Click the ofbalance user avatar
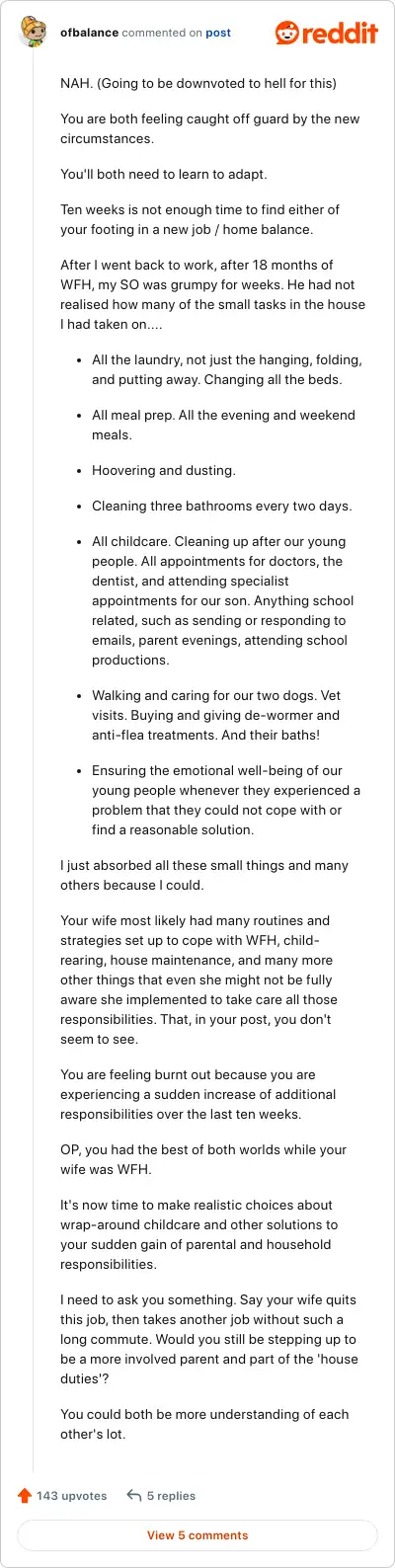This screenshot has height=1568, width=395. point(36,33)
